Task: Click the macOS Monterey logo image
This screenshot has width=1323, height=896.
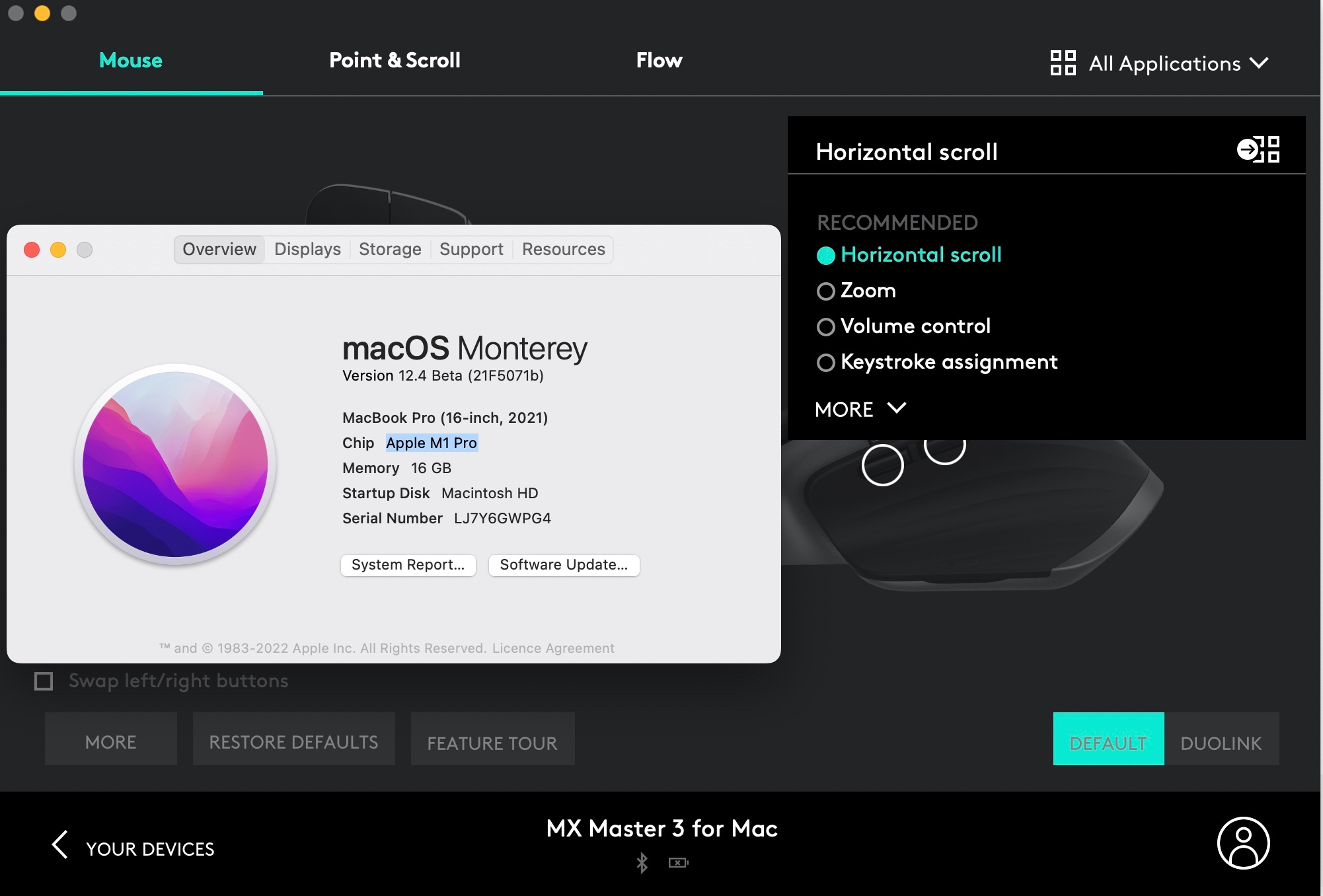Action: pyautogui.click(x=175, y=464)
